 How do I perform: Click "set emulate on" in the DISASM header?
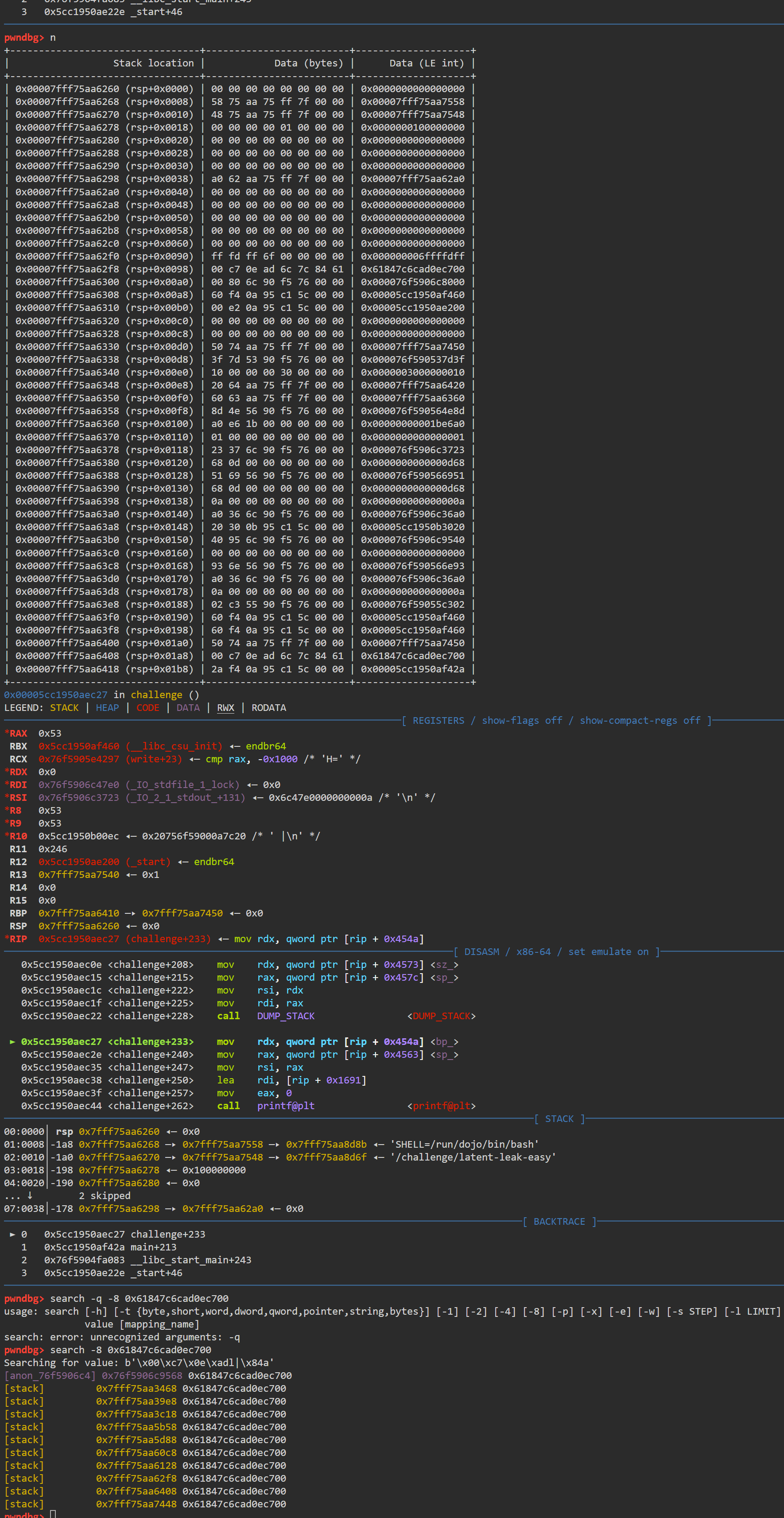[x=608, y=952]
